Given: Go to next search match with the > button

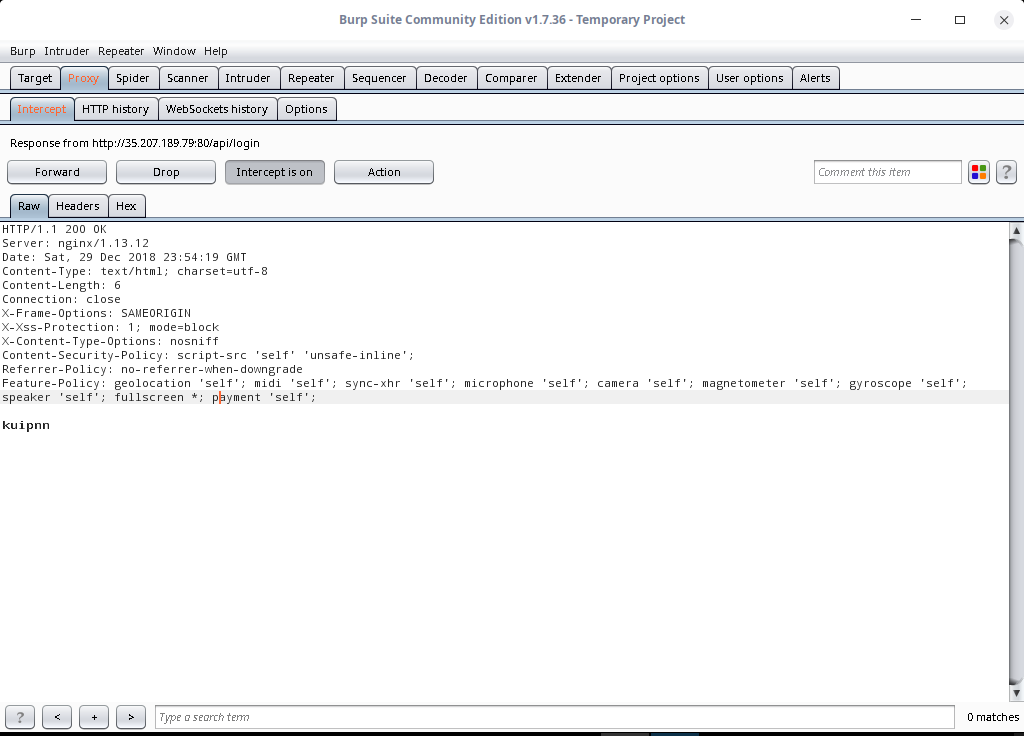Looking at the screenshot, I should 131,717.
